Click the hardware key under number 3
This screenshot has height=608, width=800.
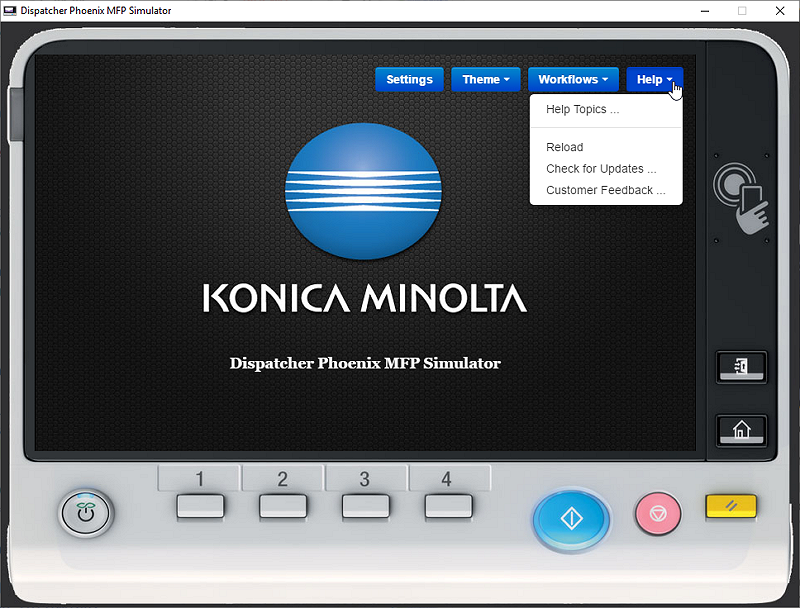click(365, 506)
